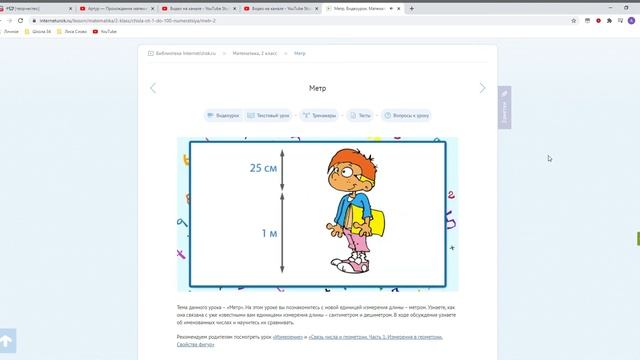Click the library icon in breadcrumb
This screenshot has height=360, width=640.
[x=151, y=53]
